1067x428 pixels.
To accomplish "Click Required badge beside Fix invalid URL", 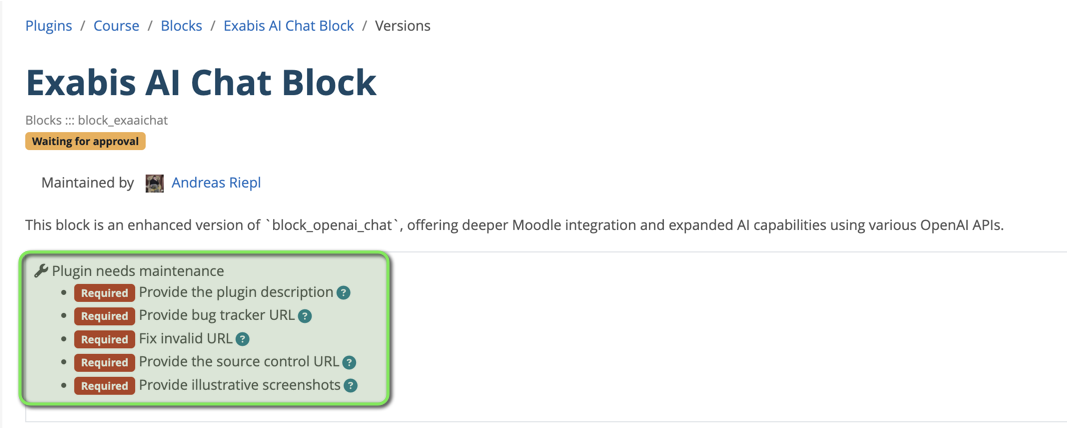I will (x=105, y=340).
